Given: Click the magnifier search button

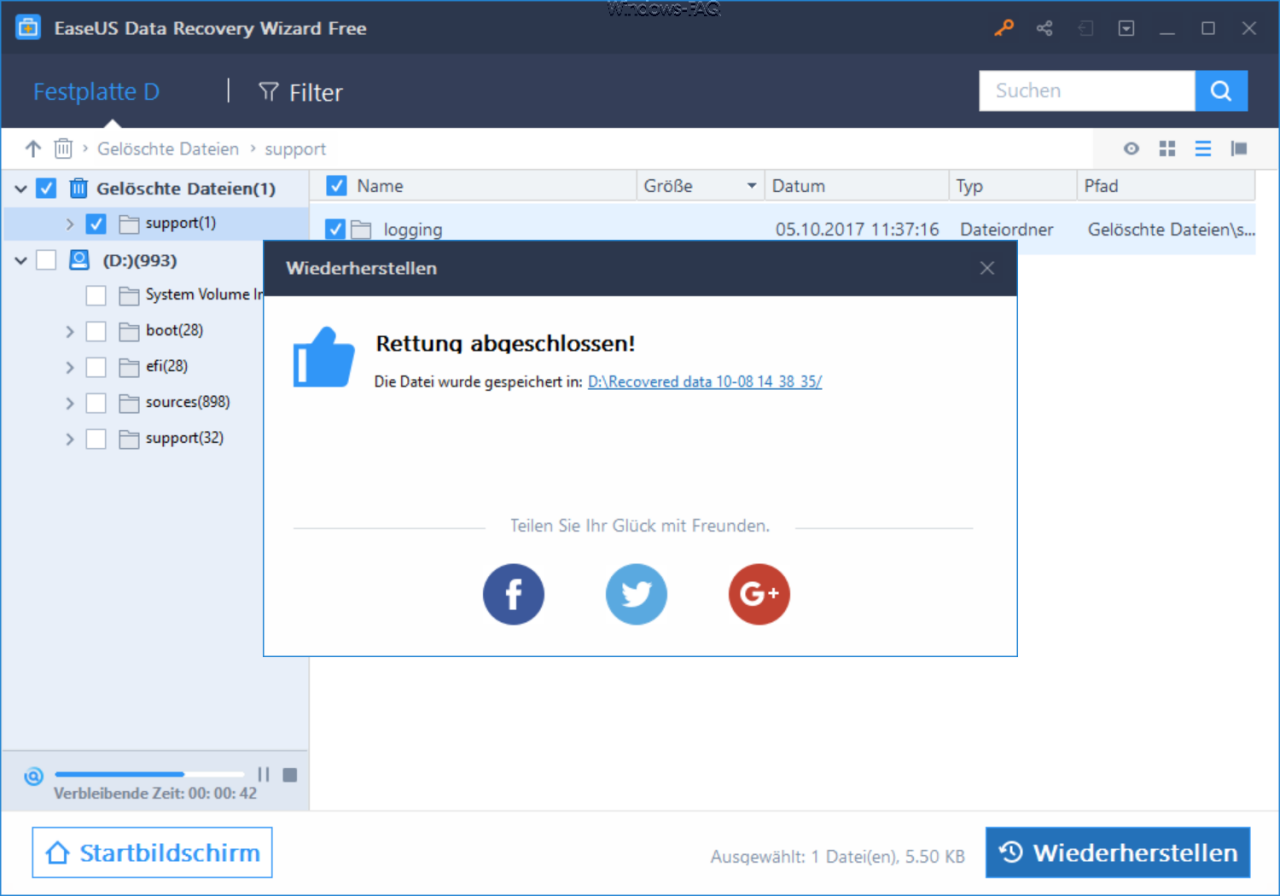Looking at the screenshot, I should click(x=1221, y=91).
